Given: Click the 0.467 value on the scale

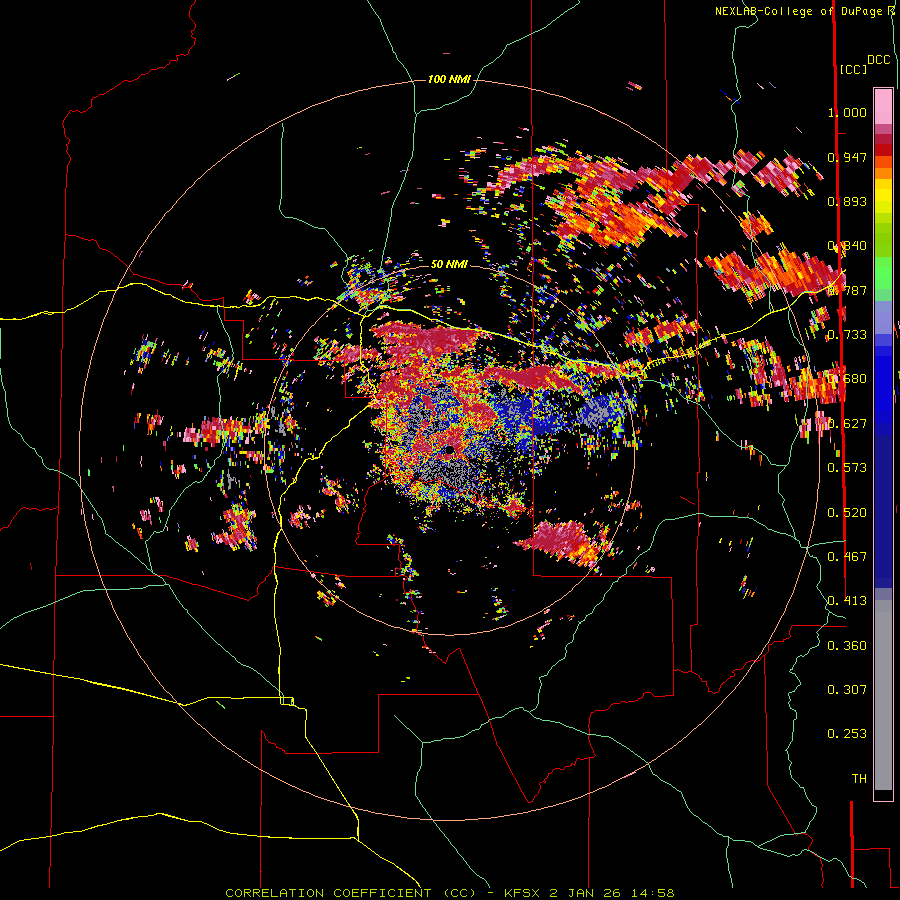Looking at the screenshot, I should 847,557.
